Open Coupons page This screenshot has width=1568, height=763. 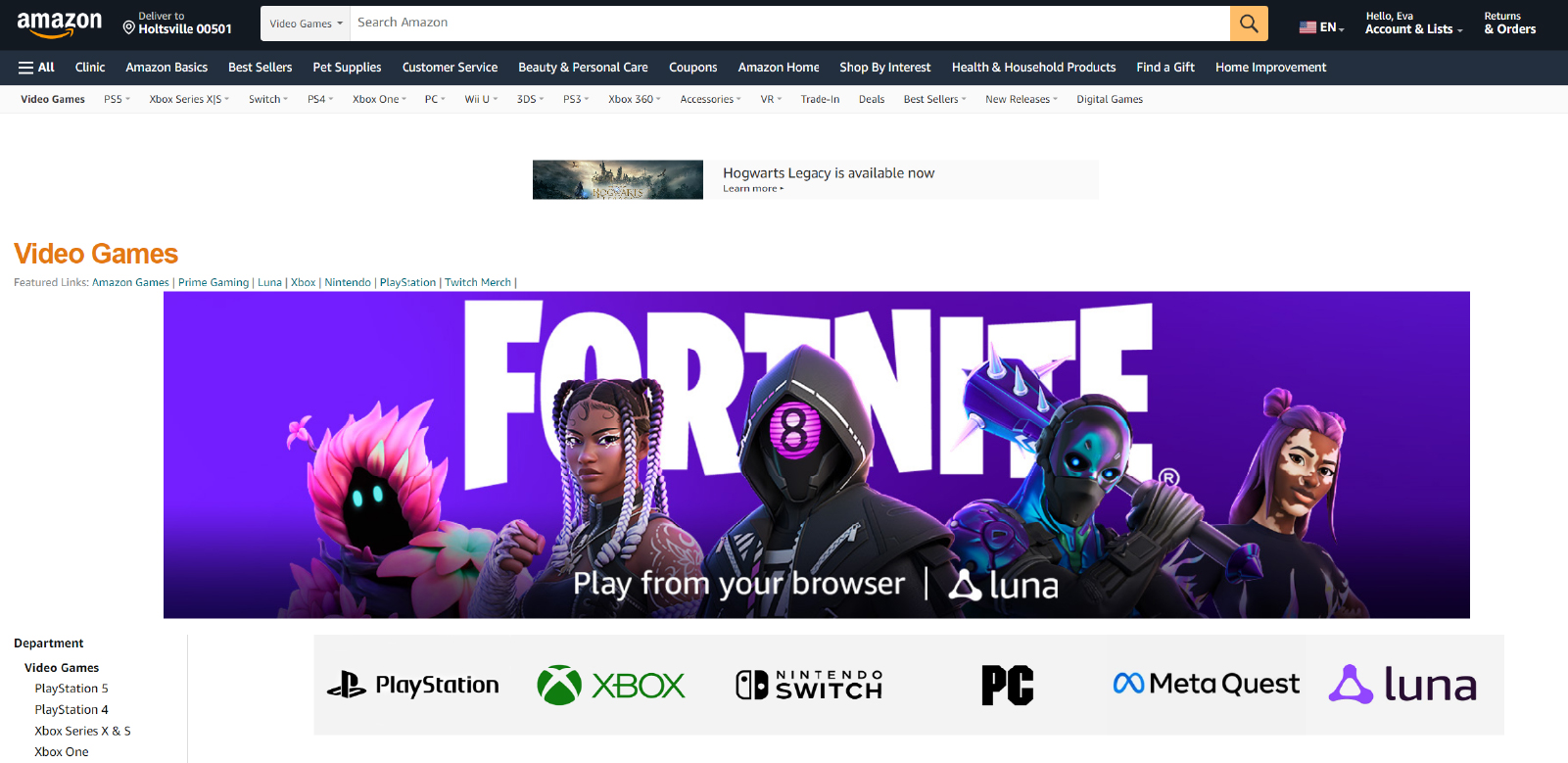click(x=693, y=68)
